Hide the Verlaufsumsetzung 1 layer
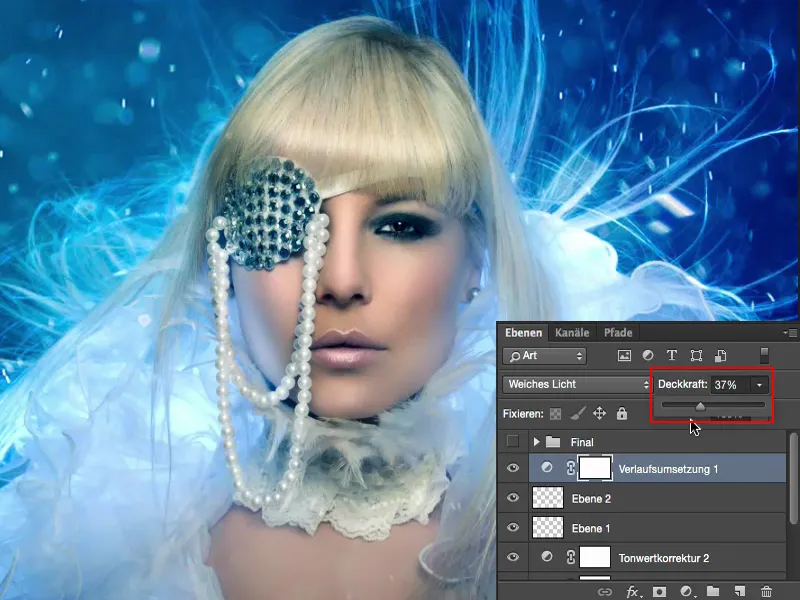 pyautogui.click(x=513, y=468)
